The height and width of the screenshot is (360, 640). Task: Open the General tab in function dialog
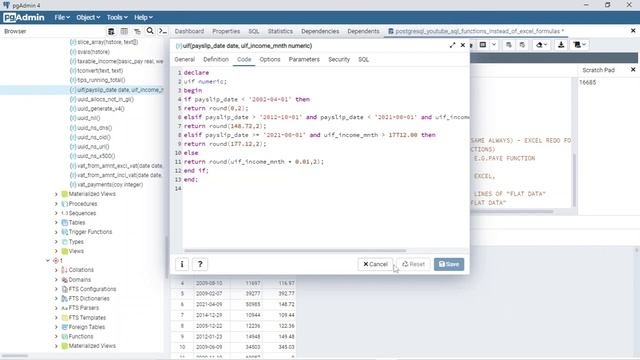184,60
